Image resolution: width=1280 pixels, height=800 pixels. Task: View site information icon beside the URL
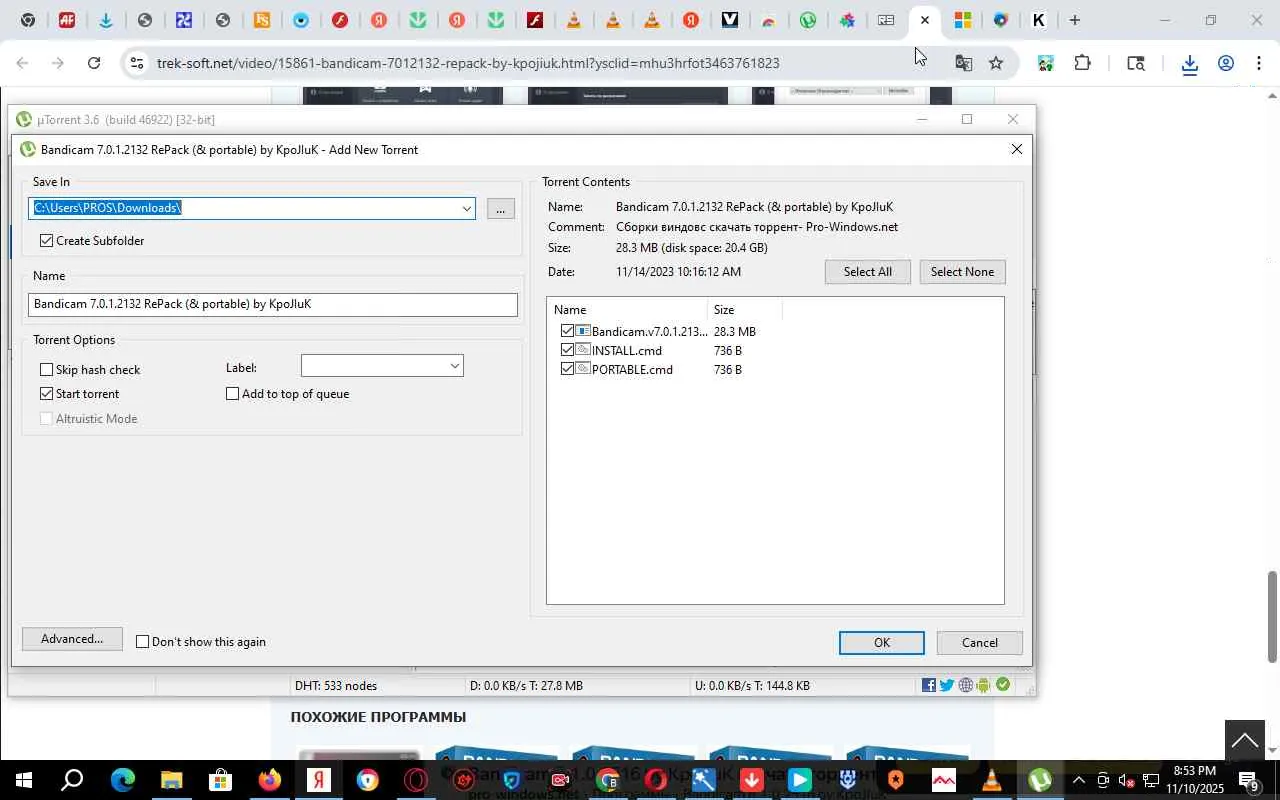click(136, 63)
